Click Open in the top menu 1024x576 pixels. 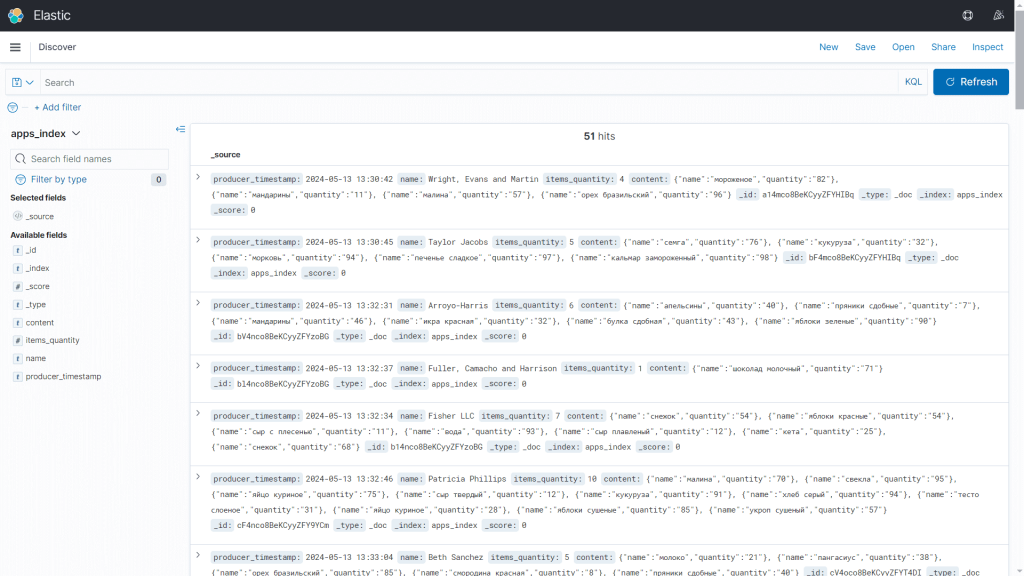coord(903,47)
